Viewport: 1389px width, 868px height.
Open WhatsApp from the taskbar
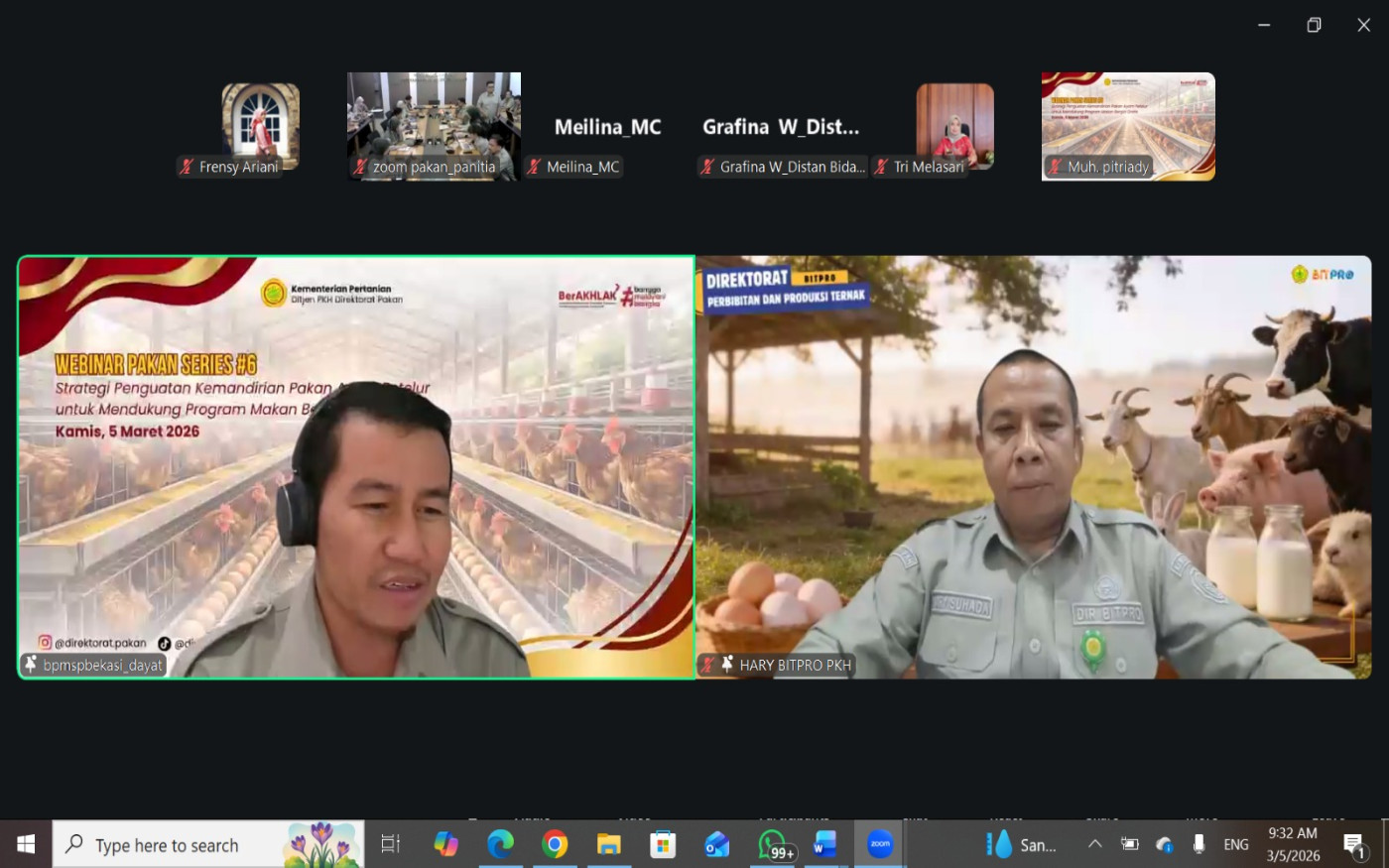click(x=772, y=844)
